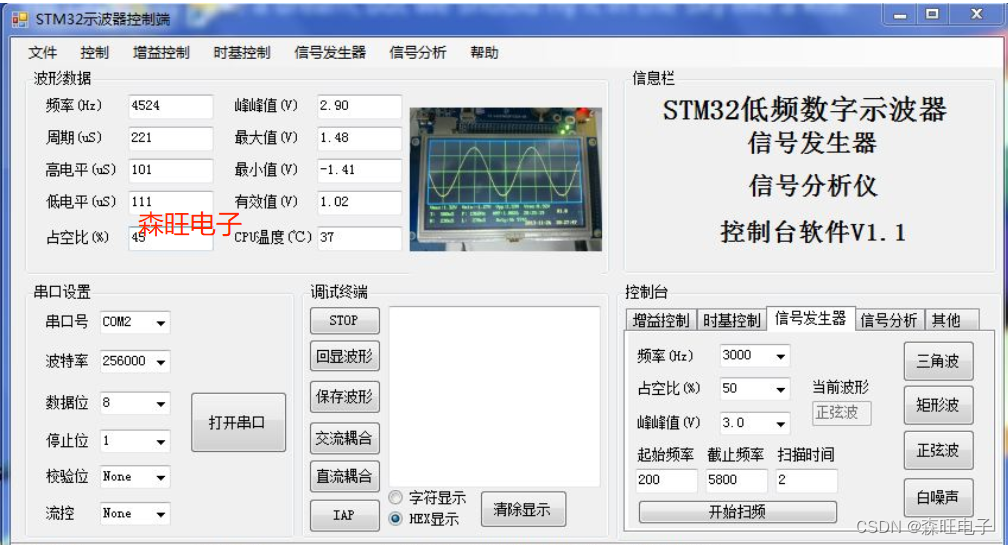
Task: Open the generator 占空比 50 dropdown
Action: [x=780, y=389]
